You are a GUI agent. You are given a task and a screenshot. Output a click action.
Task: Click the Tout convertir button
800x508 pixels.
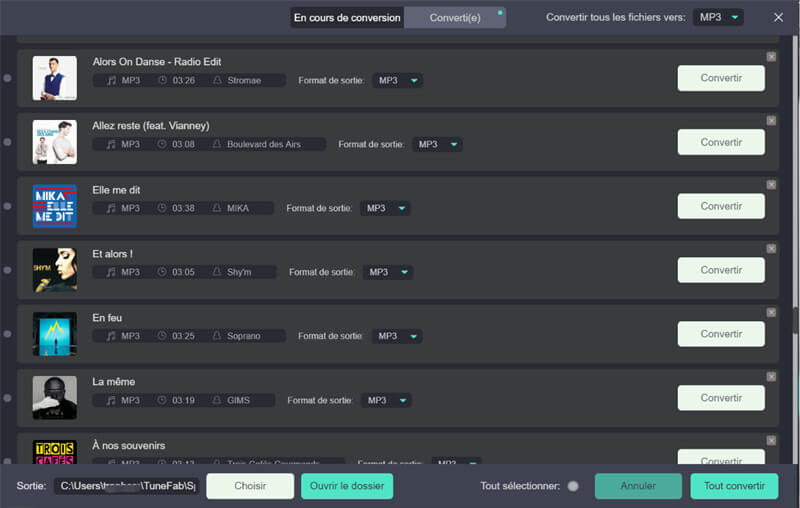click(734, 486)
